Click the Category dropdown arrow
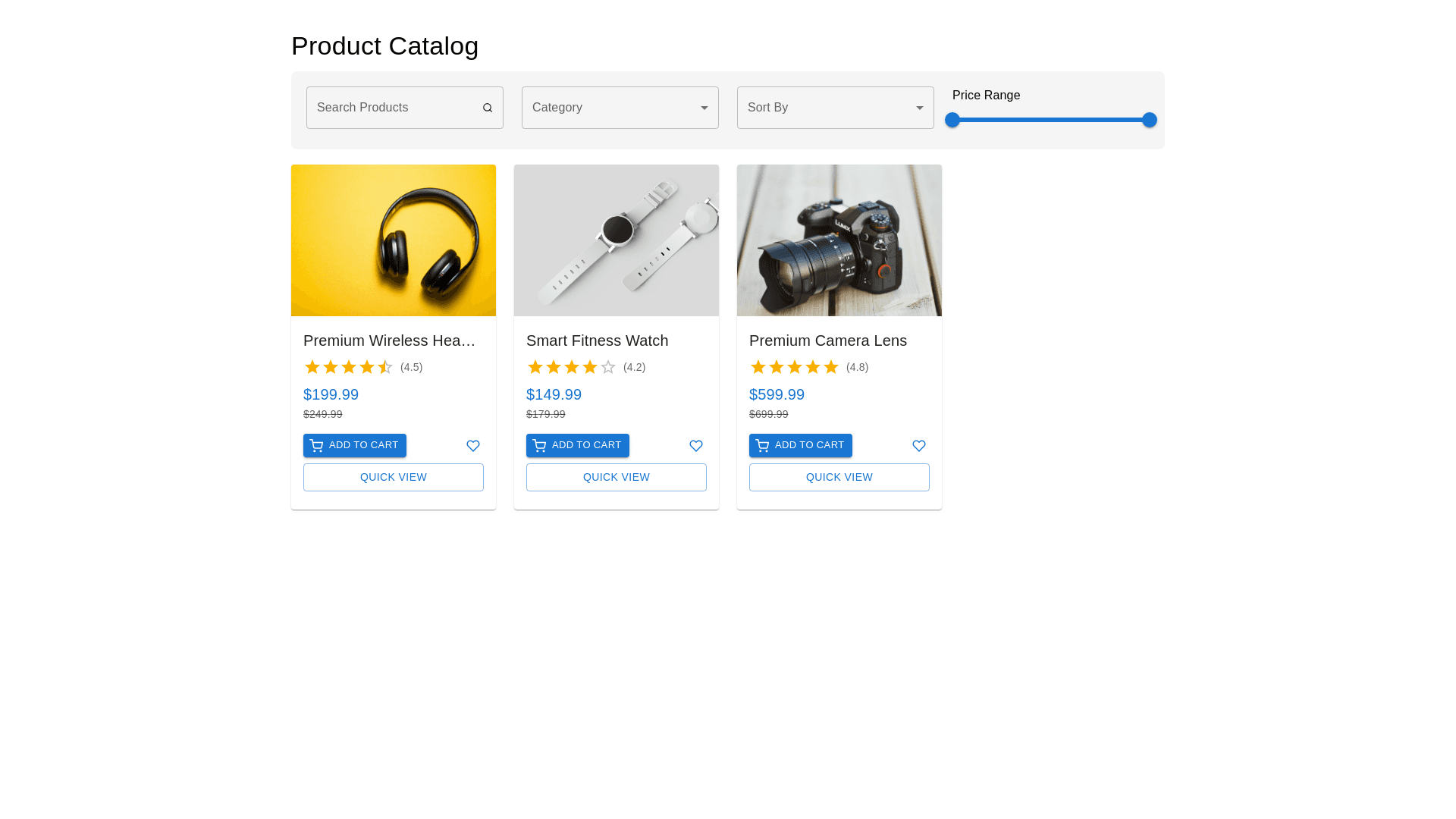The height and width of the screenshot is (819, 1456). point(704,108)
